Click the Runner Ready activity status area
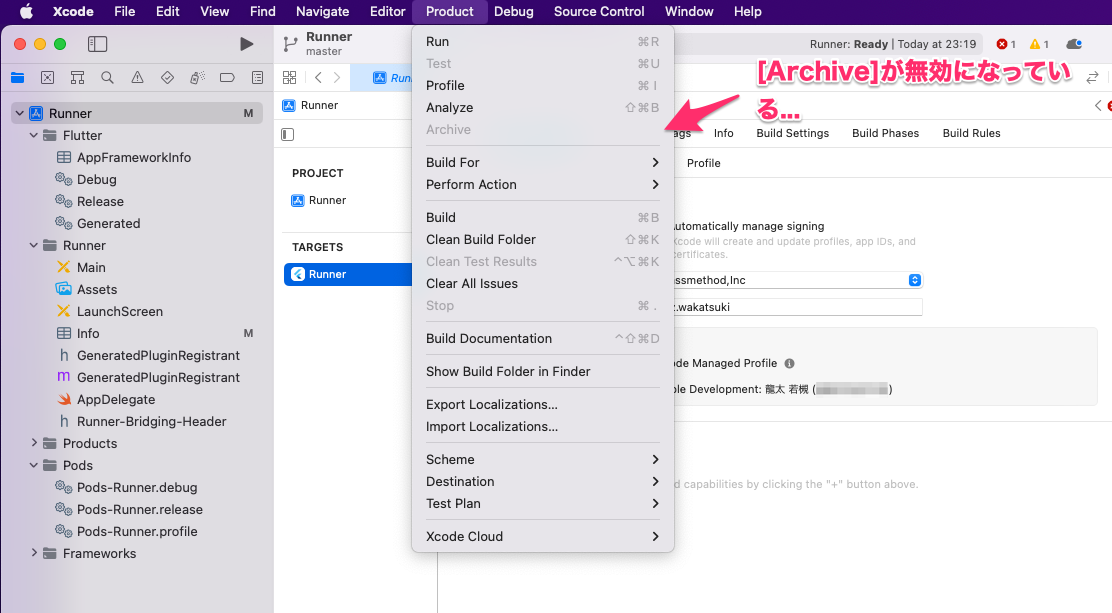1112x613 pixels. coord(893,44)
